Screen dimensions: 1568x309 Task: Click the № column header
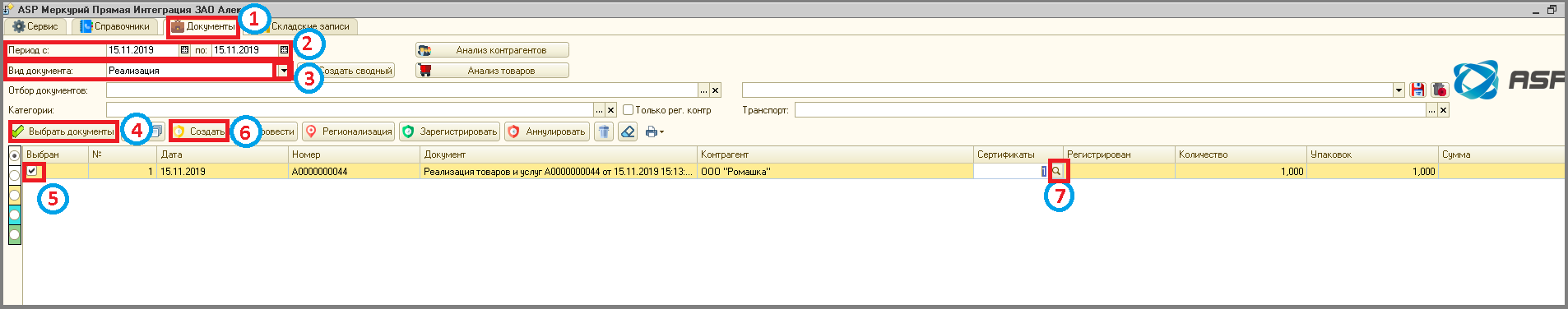(x=123, y=154)
